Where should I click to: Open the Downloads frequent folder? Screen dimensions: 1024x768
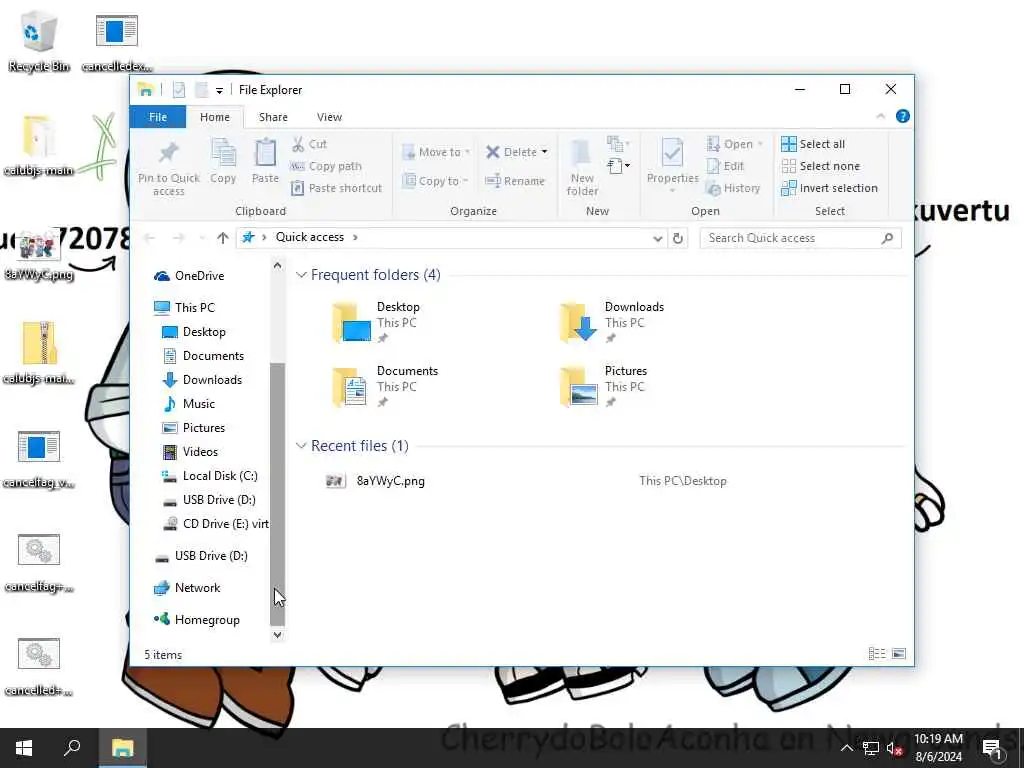click(x=612, y=322)
